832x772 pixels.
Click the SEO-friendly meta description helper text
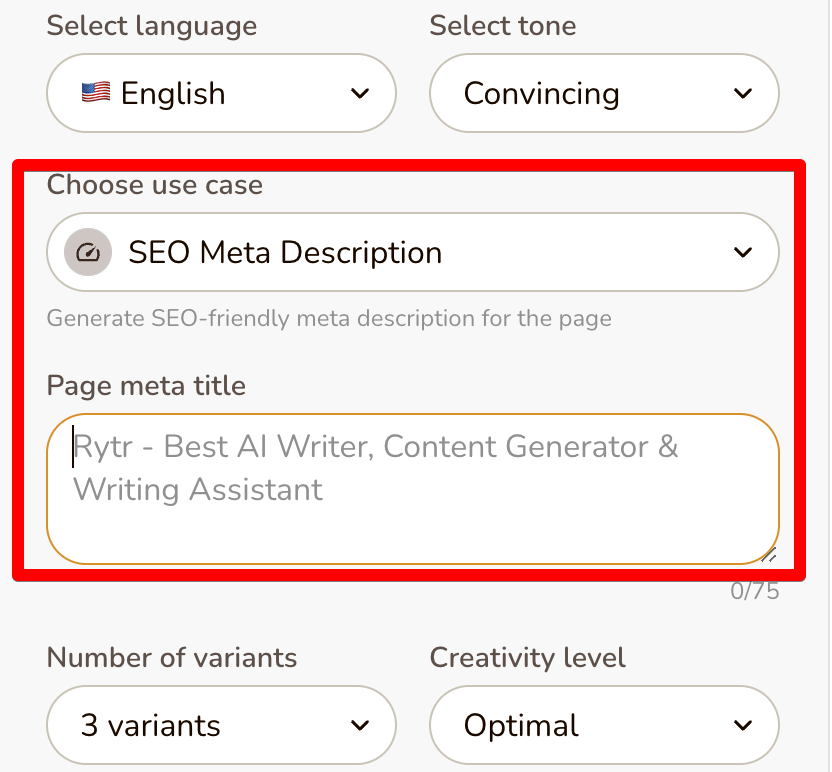(x=328, y=318)
